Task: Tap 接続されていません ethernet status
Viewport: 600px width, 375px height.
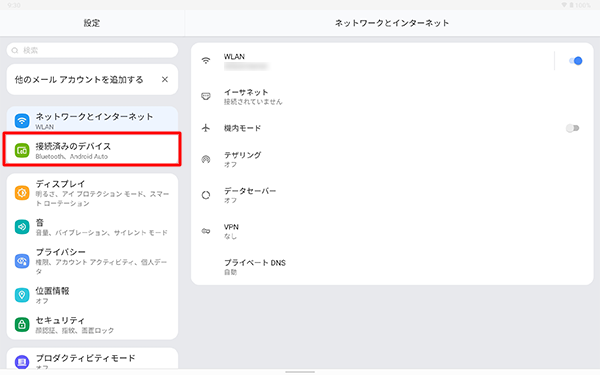Action: [x=253, y=101]
